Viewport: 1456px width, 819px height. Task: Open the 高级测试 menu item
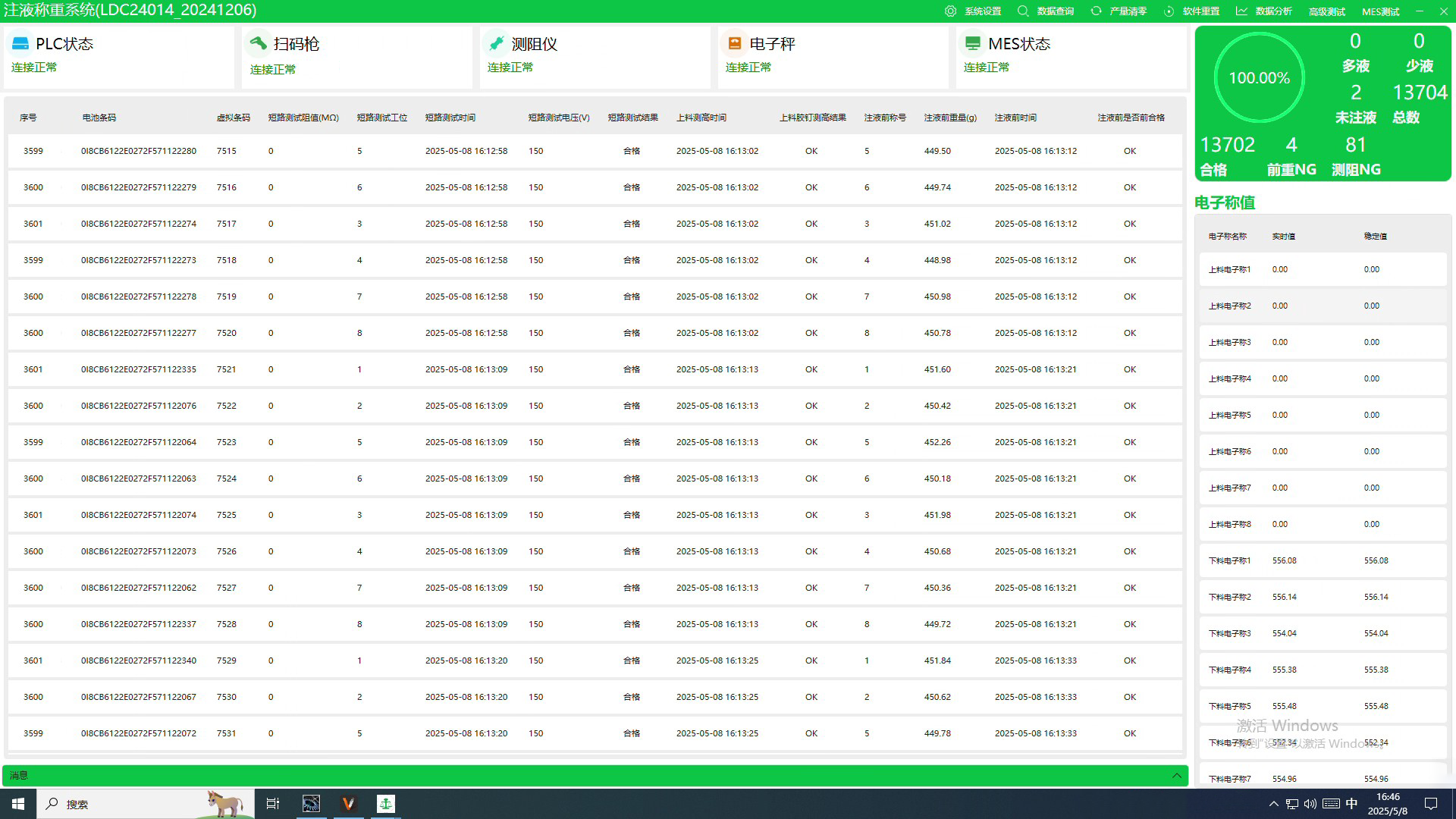pyautogui.click(x=1326, y=11)
